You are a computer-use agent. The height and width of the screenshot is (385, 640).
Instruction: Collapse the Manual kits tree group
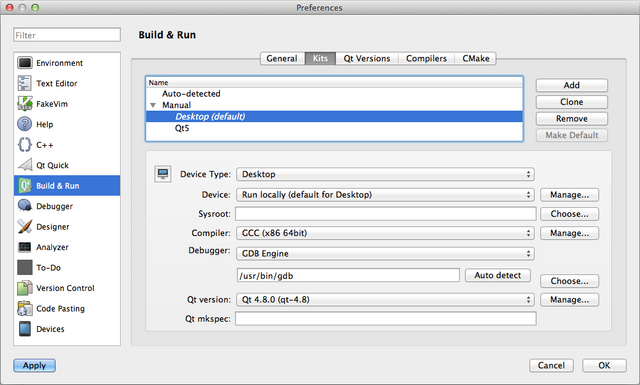pyautogui.click(x=153, y=105)
